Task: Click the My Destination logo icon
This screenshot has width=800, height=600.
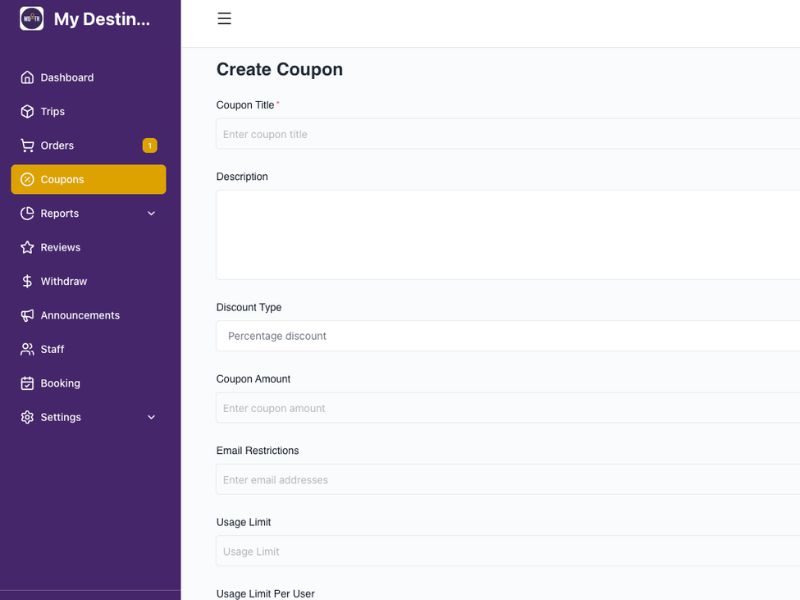Action: pos(32,19)
